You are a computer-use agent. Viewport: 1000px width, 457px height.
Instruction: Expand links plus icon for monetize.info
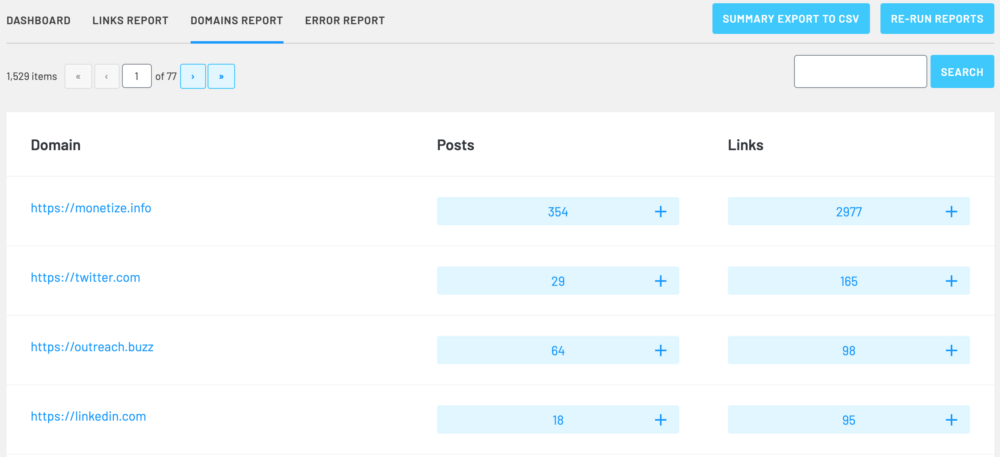pos(952,212)
